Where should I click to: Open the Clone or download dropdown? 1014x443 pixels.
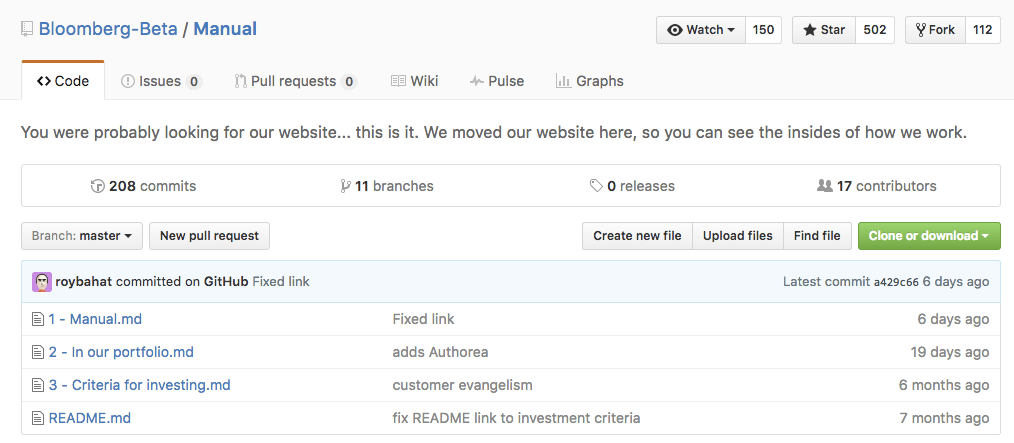coord(929,236)
